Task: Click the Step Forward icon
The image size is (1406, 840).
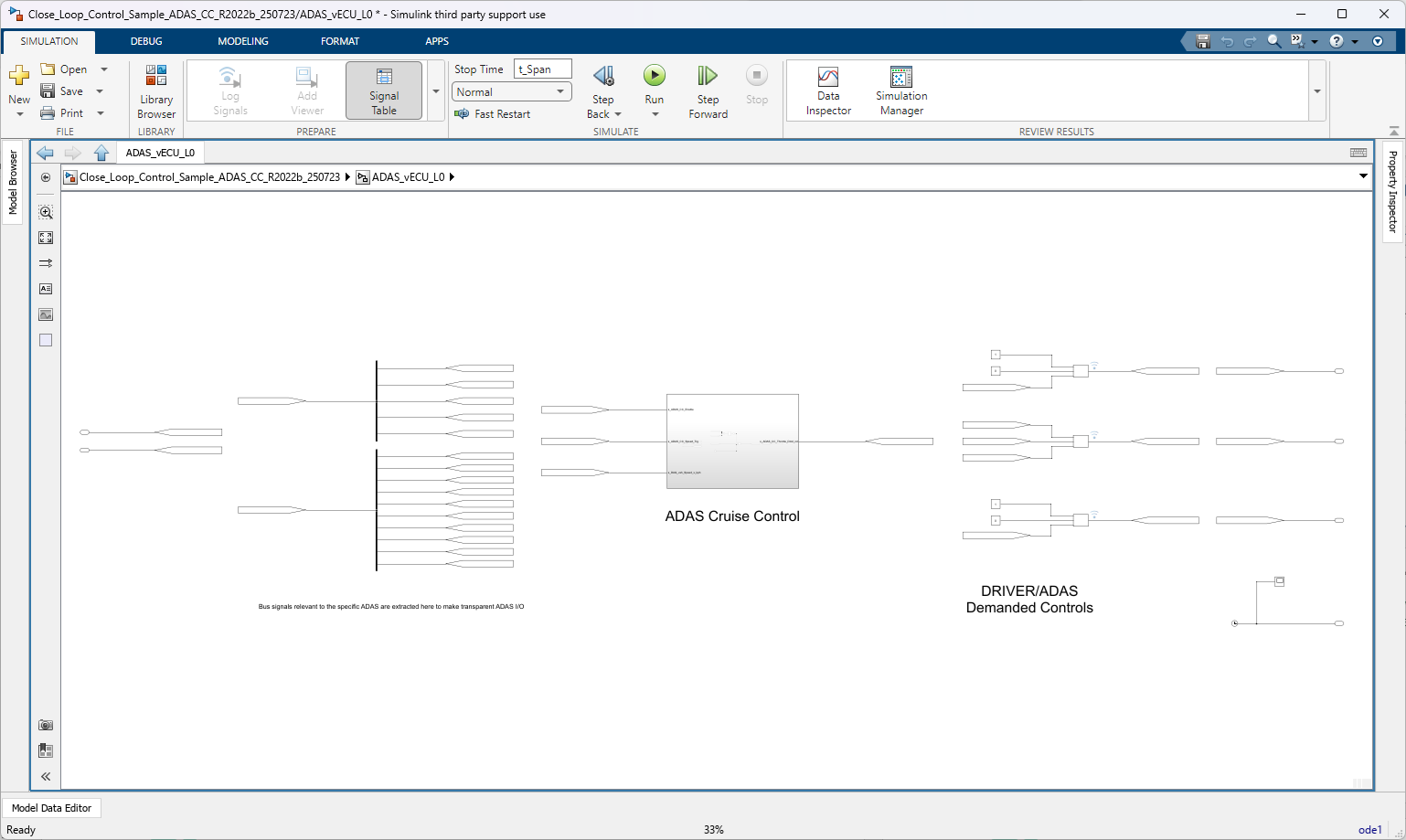Action: click(x=708, y=76)
